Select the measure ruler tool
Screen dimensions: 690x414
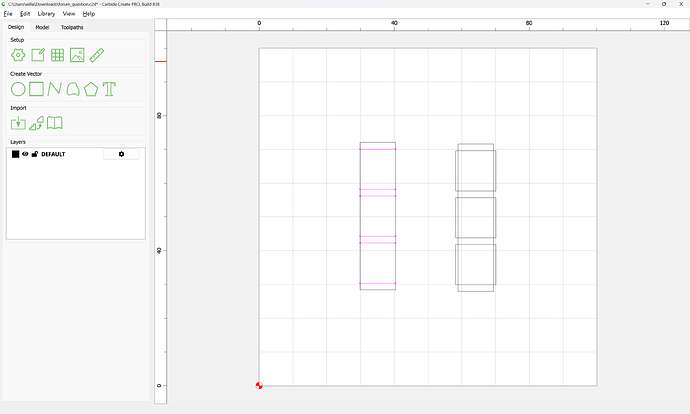tap(97, 55)
